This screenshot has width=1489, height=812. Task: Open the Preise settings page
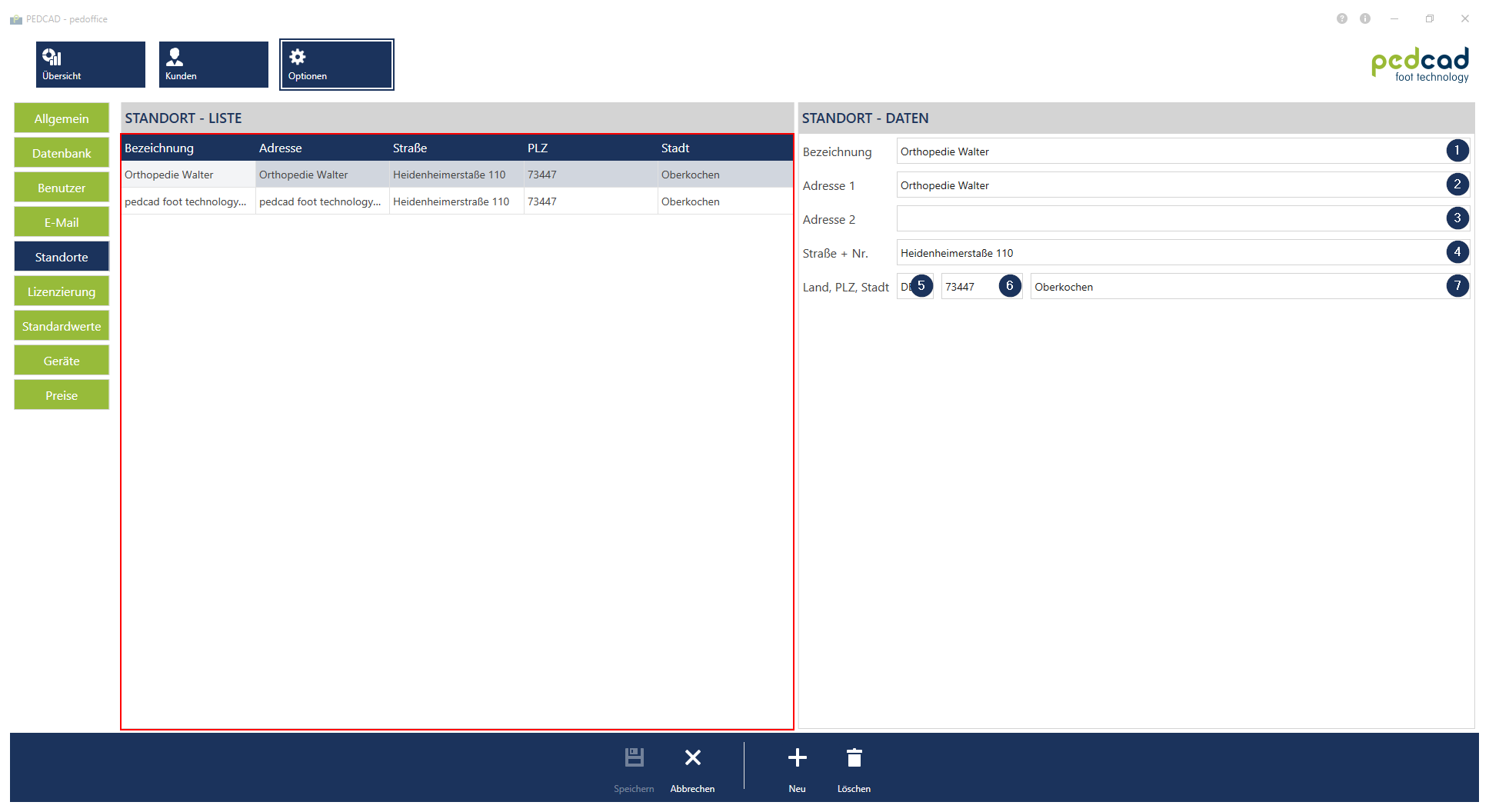62,395
